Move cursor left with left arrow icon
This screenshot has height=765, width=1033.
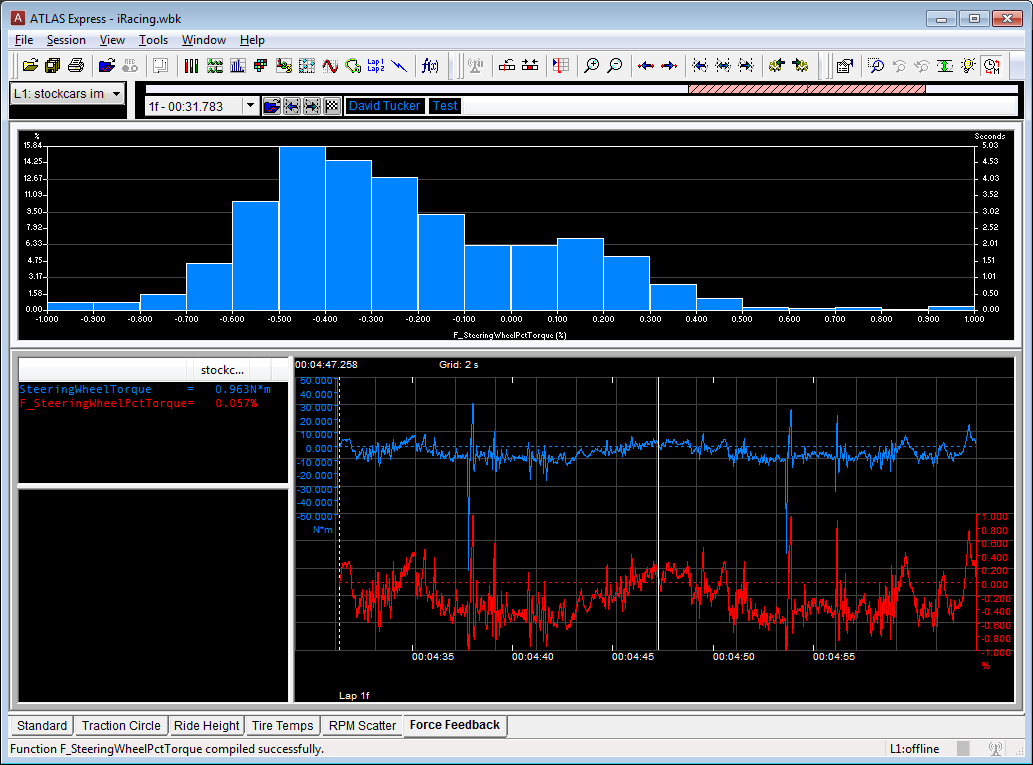646,65
